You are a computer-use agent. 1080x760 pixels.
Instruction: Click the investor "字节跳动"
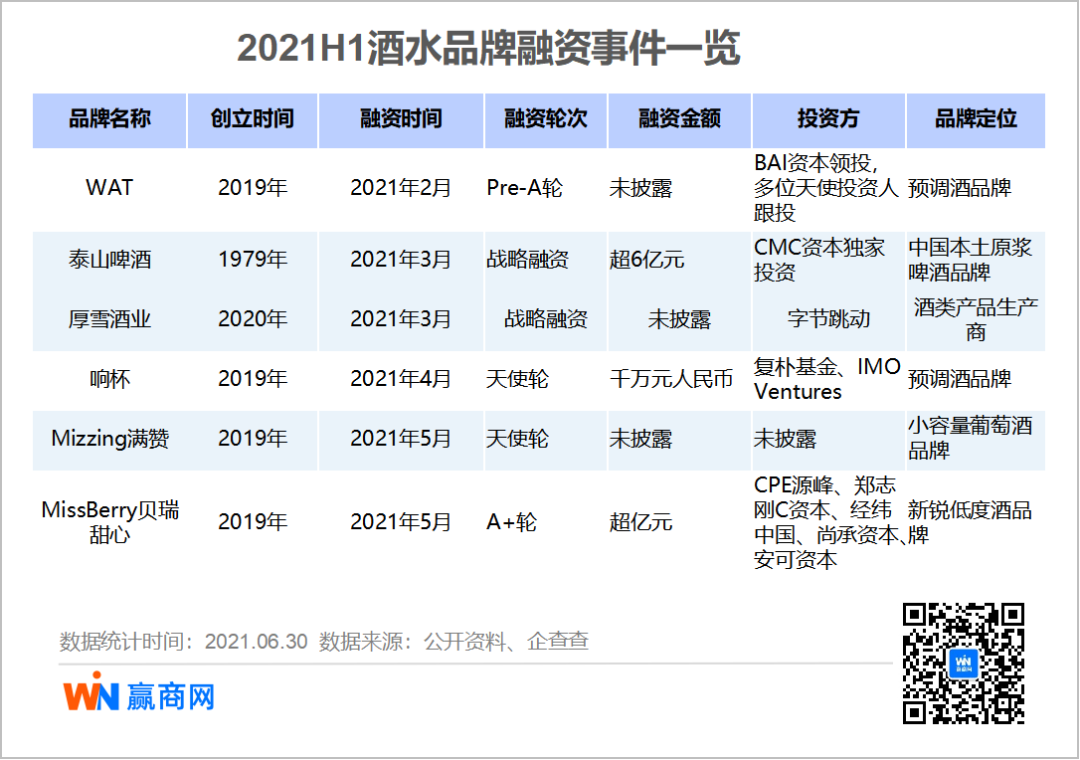829,319
